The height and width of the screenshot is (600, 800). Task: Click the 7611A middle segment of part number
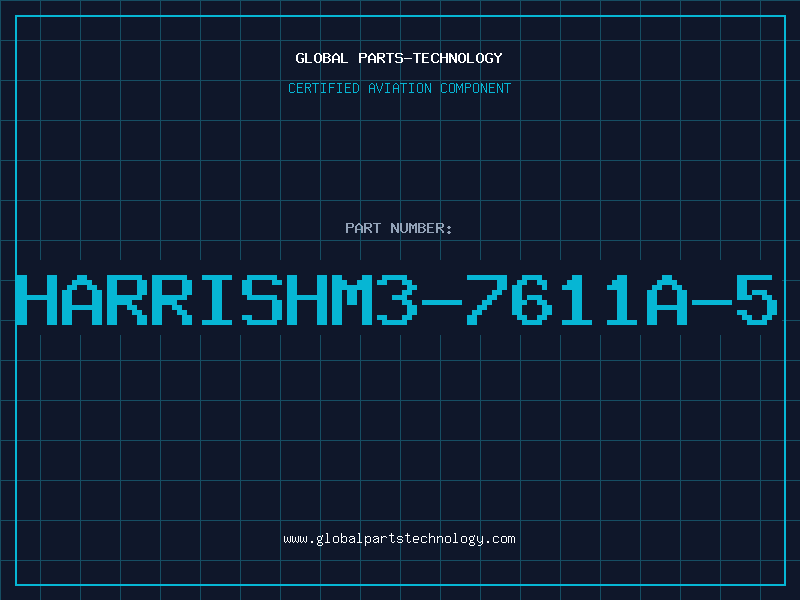tap(578, 300)
